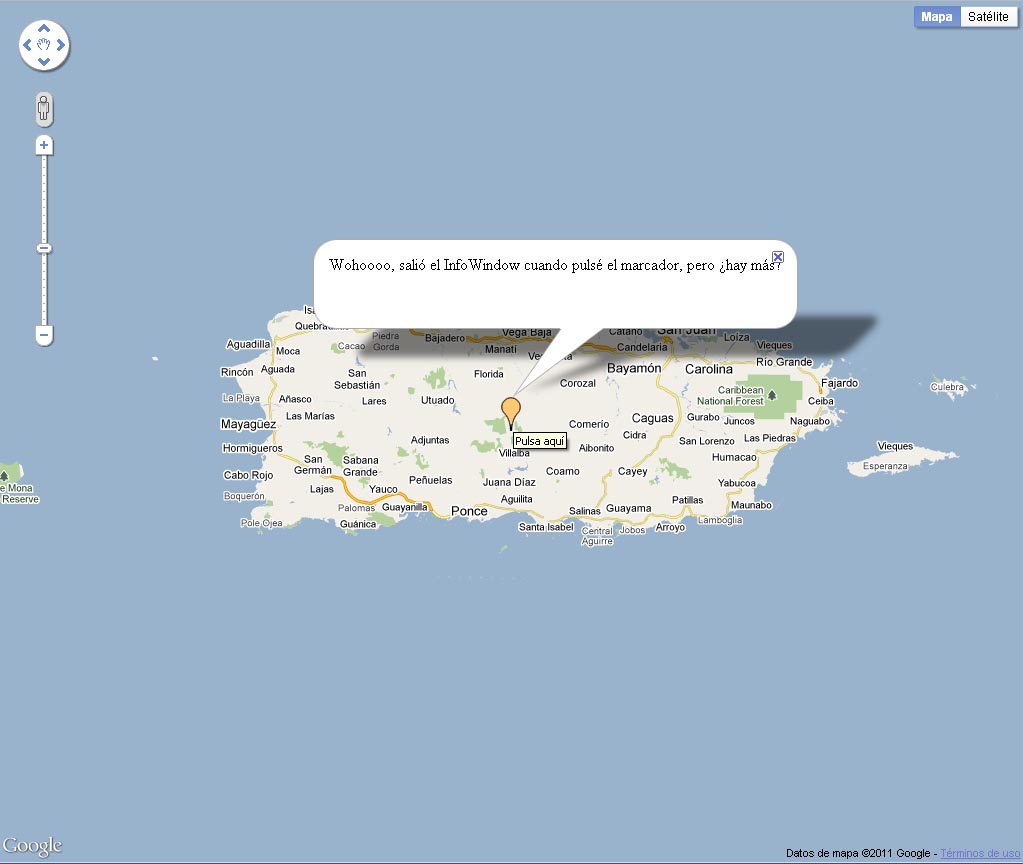Close the InfoWindow popup
Image resolution: width=1023 pixels, height=864 pixels.
(778, 257)
